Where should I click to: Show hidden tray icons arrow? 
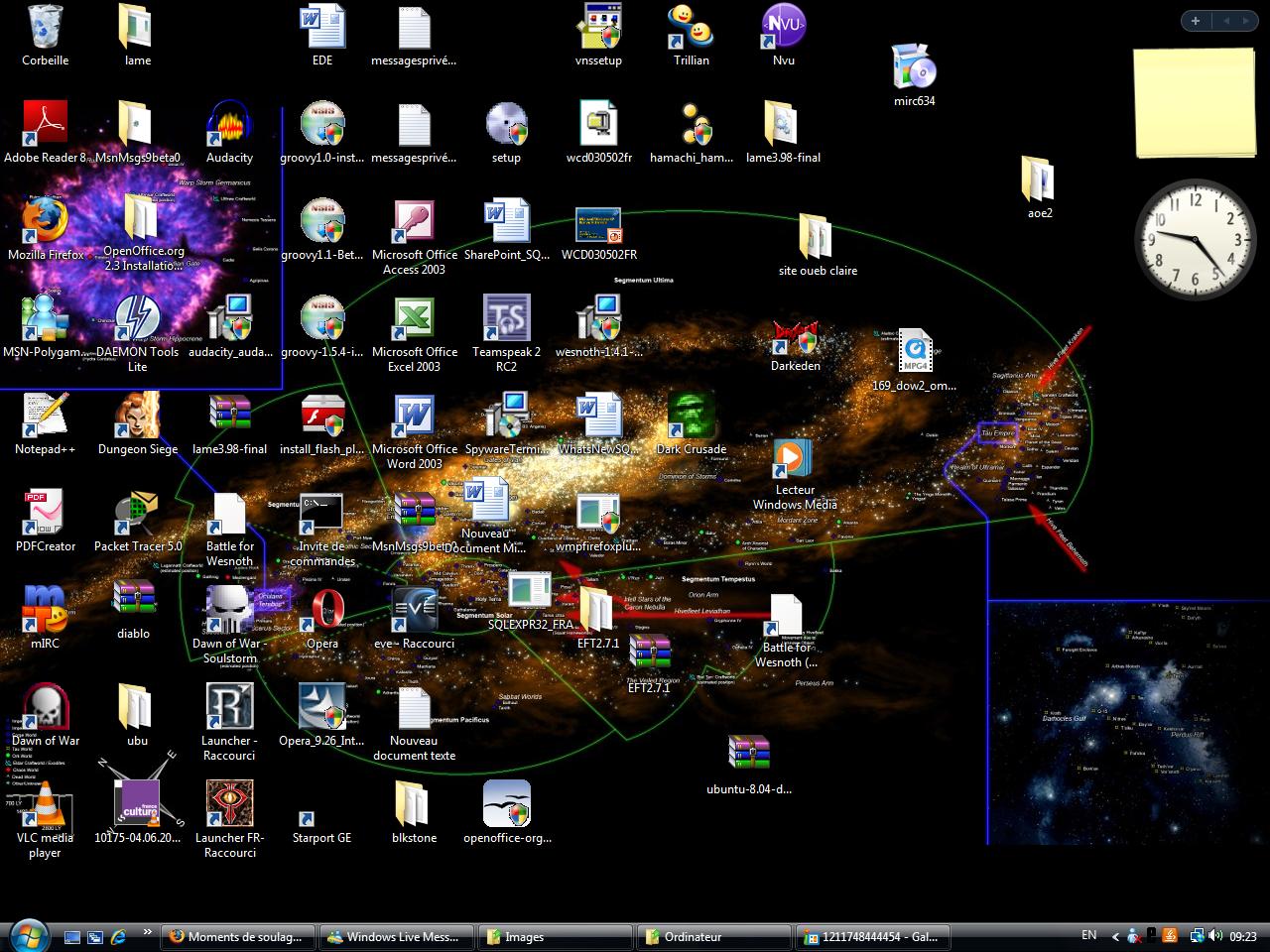point(1115,936)
